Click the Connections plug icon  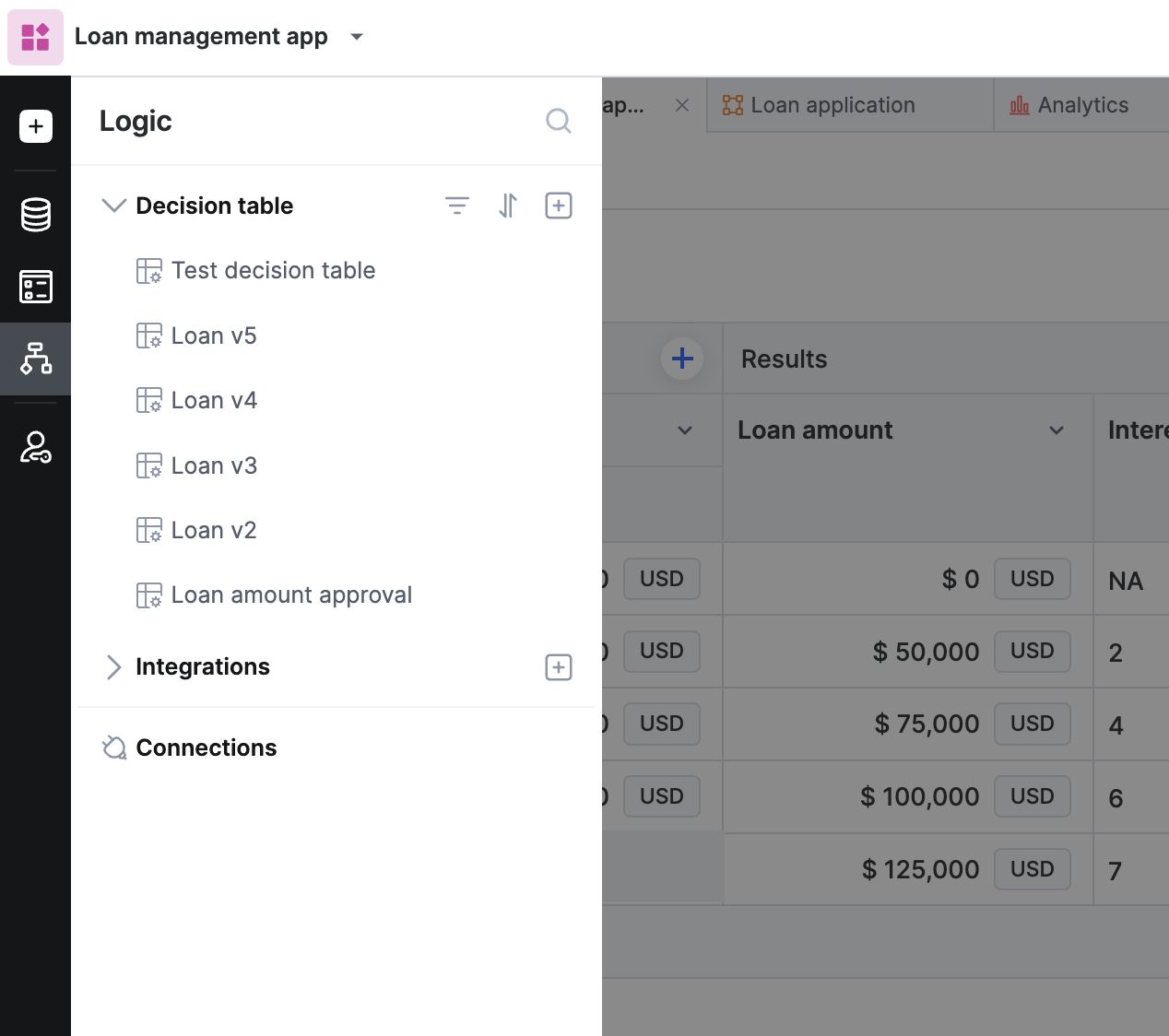click(x=114, y=748)
